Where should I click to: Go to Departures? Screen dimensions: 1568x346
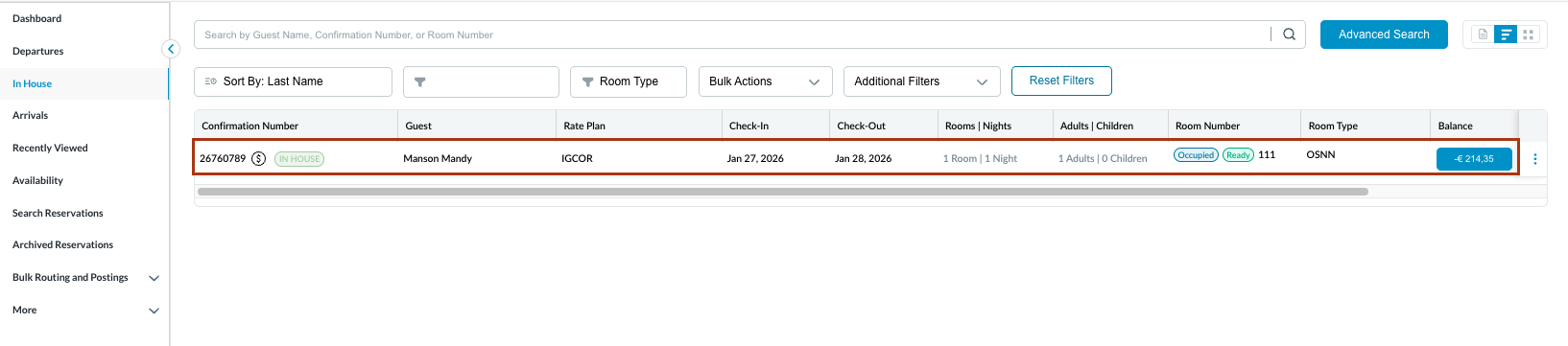[x=38, y=51]
